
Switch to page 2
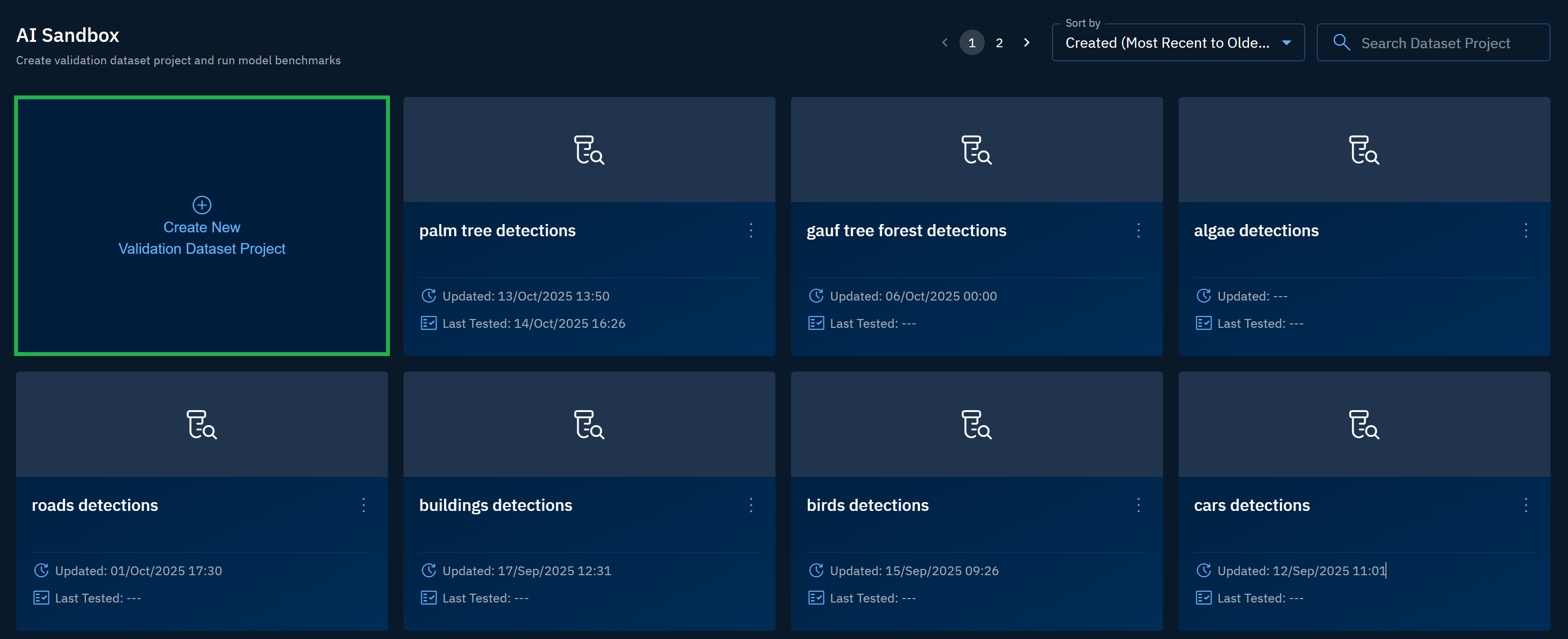[999, 43]
